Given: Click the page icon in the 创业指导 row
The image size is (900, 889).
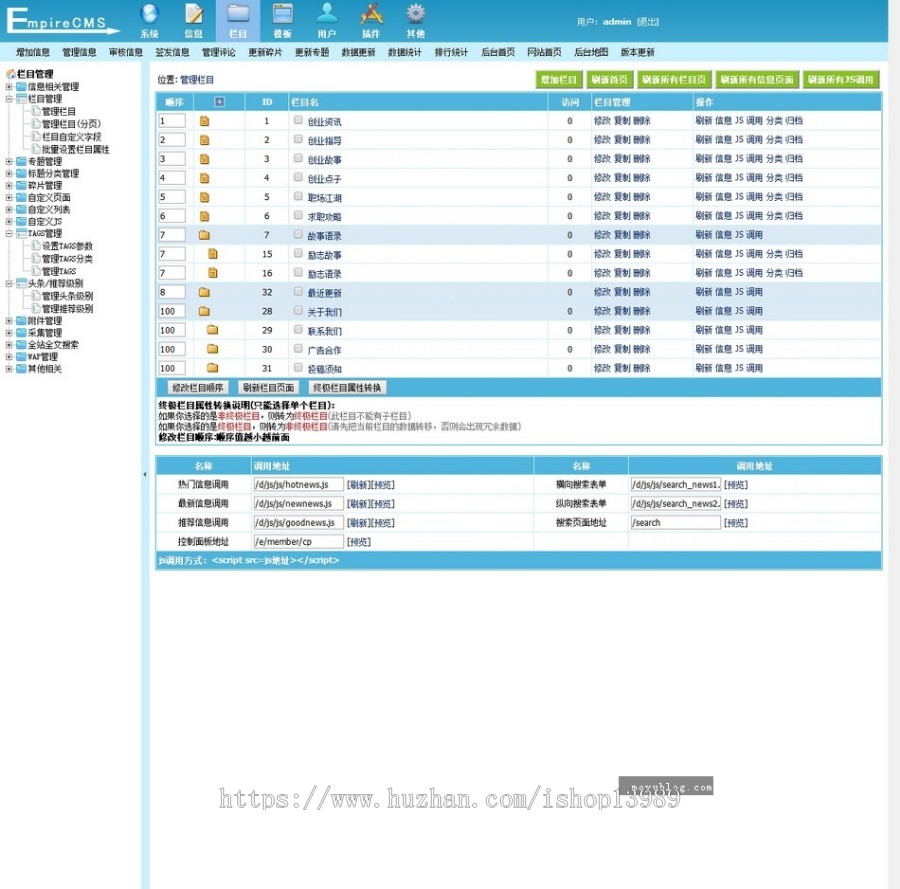Looking at the screenshot, I should tap(204, 140).
